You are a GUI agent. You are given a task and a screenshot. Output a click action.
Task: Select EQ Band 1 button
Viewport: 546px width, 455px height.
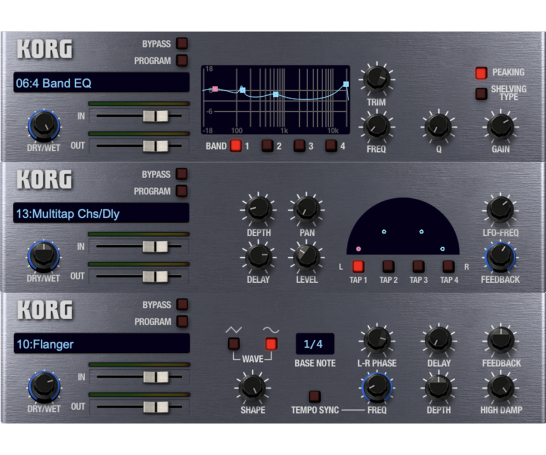(236, 146)
